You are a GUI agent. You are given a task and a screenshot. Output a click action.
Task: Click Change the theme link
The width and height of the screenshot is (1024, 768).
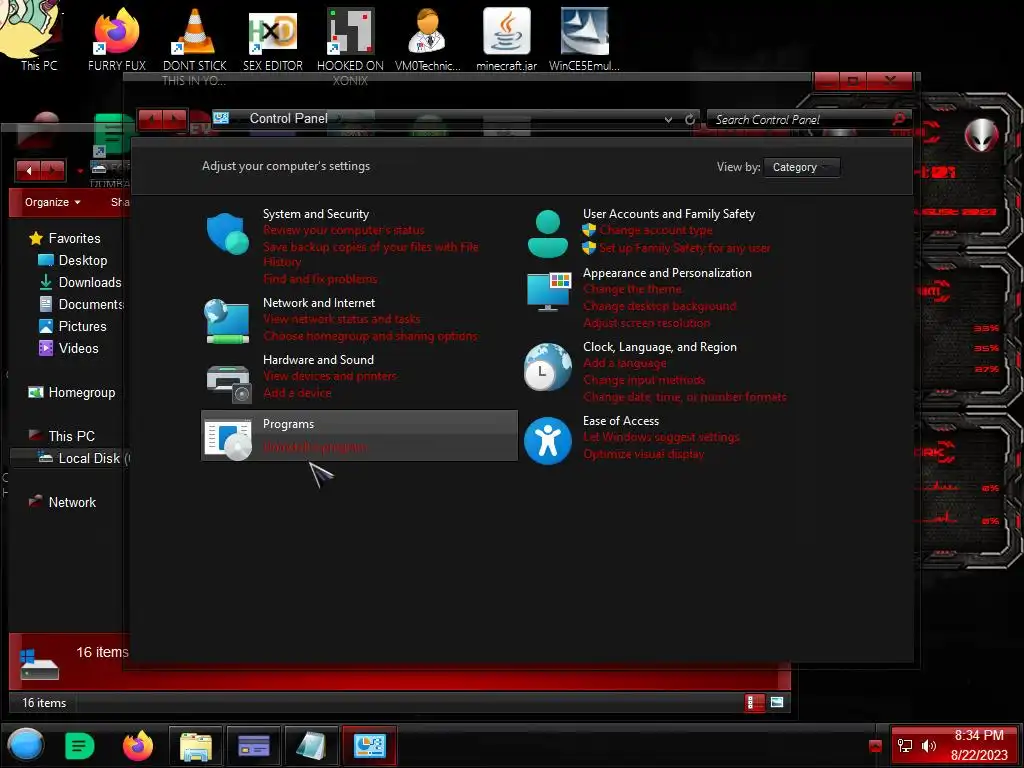click(632, 289)
